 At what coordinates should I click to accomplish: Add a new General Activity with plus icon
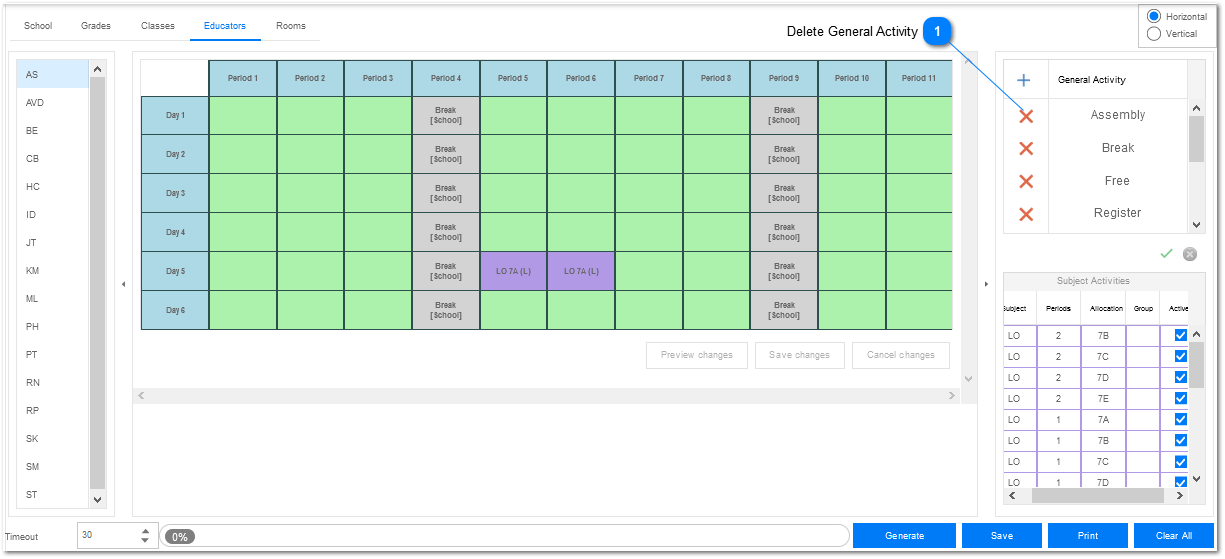tap(1024, 80)
